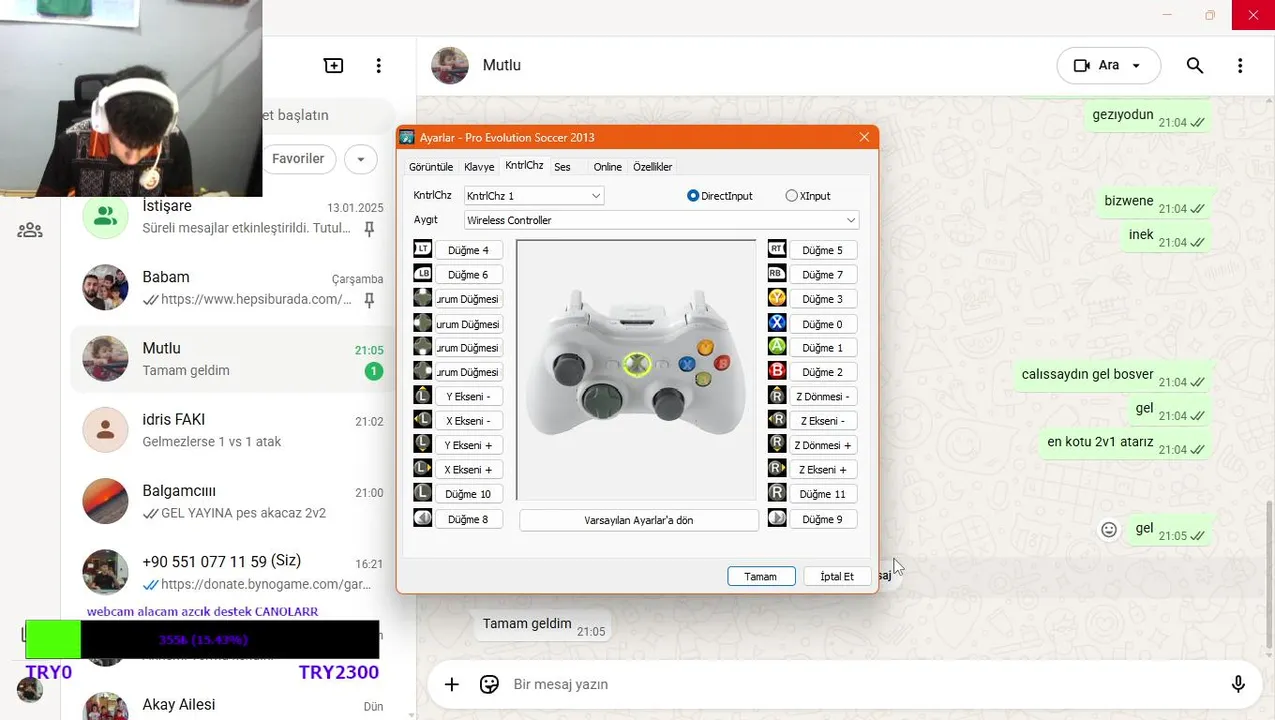Image resolution: width=1275 pixels, height=720 pixels.
Task: Open the +90 551 077 11 59 chat
Action: [232, 573]
